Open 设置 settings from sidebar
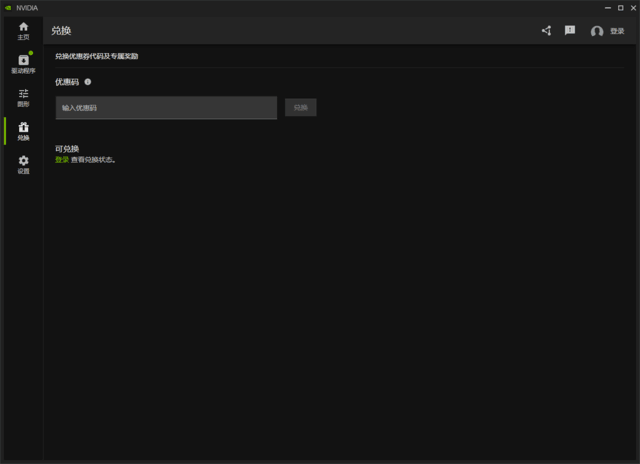The height and width of the screenshot is (464, 640). (x=23, y=164)
